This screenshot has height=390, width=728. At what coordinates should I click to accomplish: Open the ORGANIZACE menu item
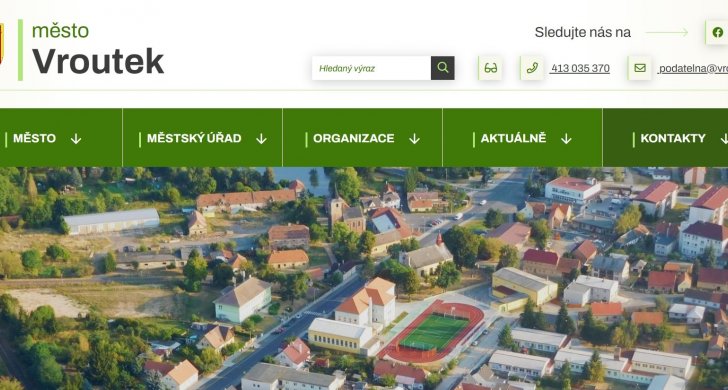354,138
